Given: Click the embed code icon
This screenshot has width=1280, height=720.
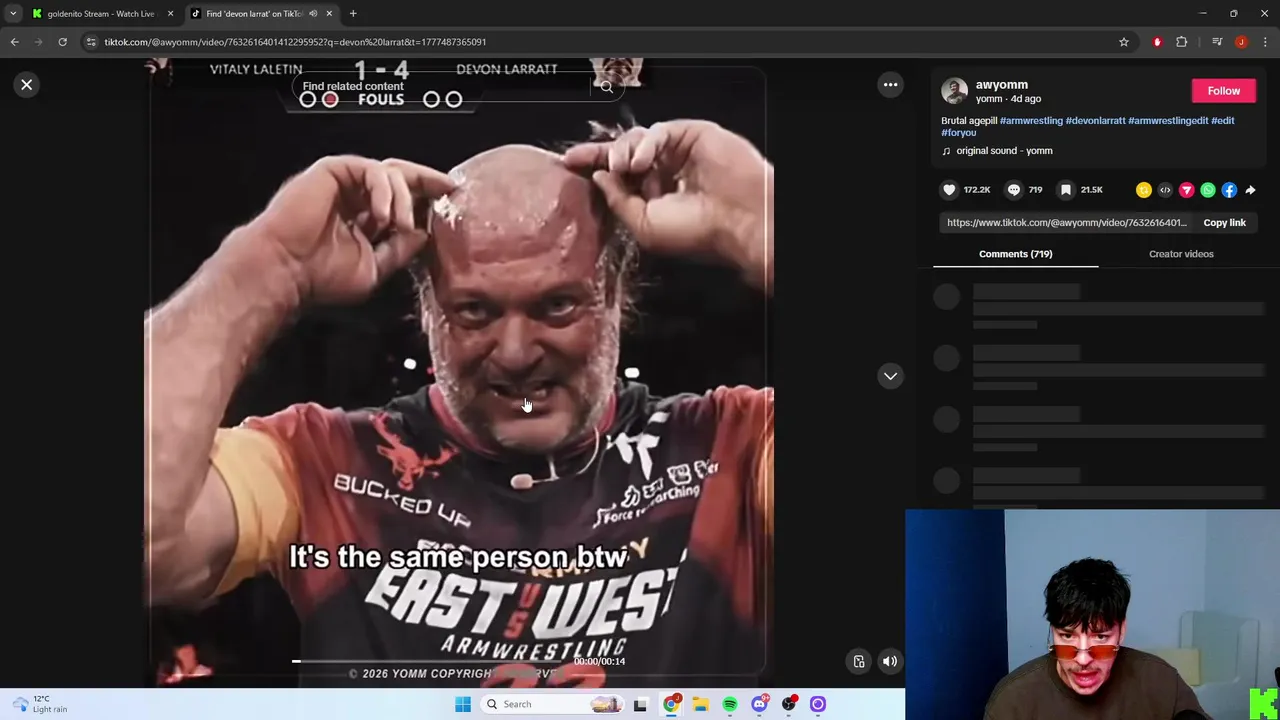Looking at the screenshot, I should point(1165,190).
